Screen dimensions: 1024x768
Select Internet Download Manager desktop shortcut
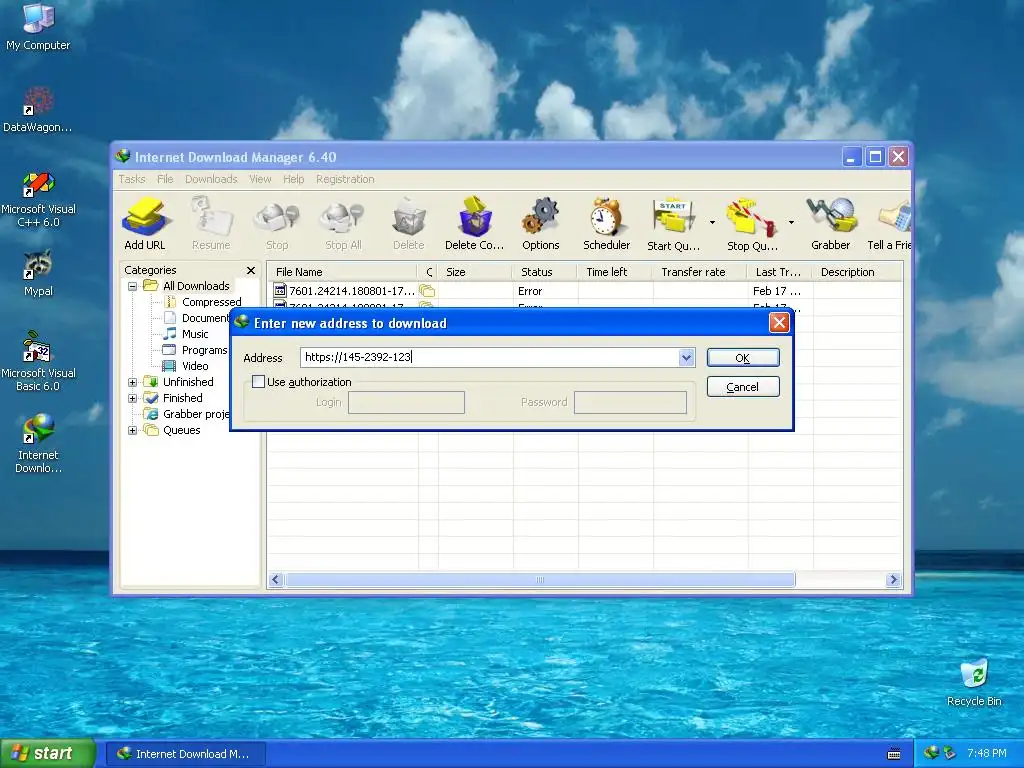tap(38, 429)
